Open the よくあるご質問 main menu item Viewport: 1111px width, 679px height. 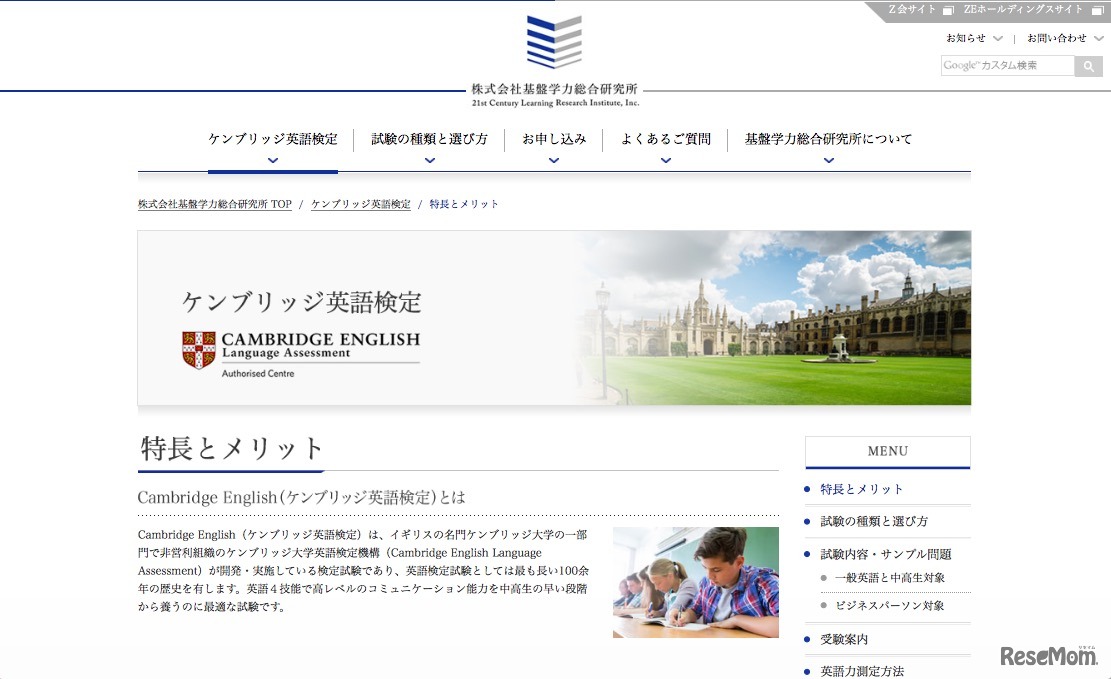click(x=665, y=139)
